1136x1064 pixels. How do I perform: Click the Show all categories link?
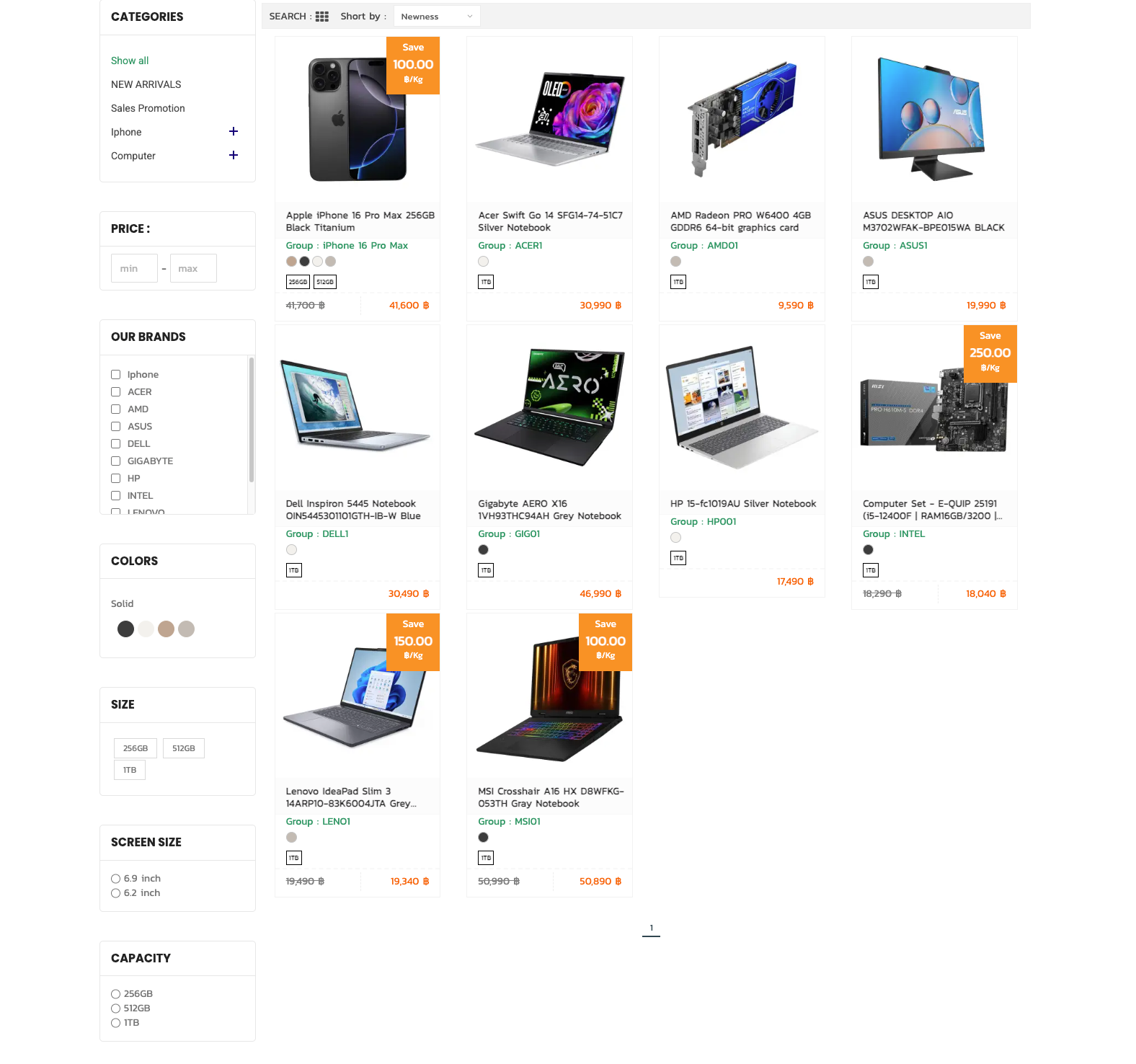130,61
